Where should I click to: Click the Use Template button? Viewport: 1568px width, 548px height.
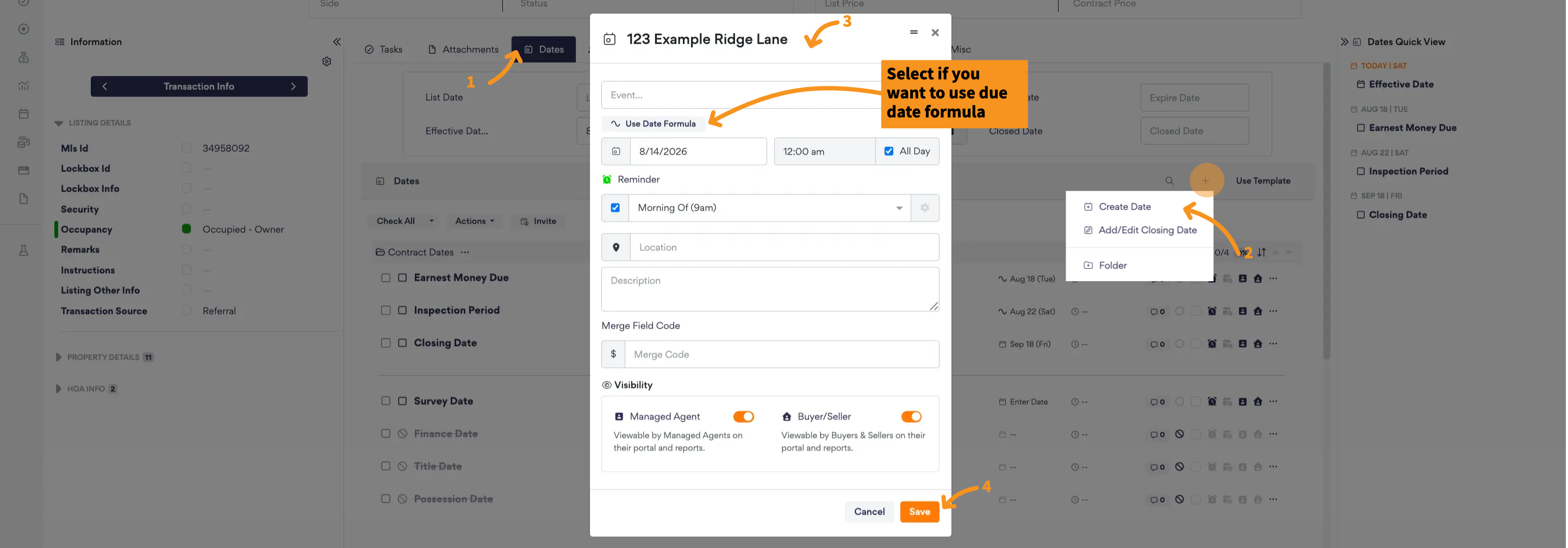coord(1263,181)
